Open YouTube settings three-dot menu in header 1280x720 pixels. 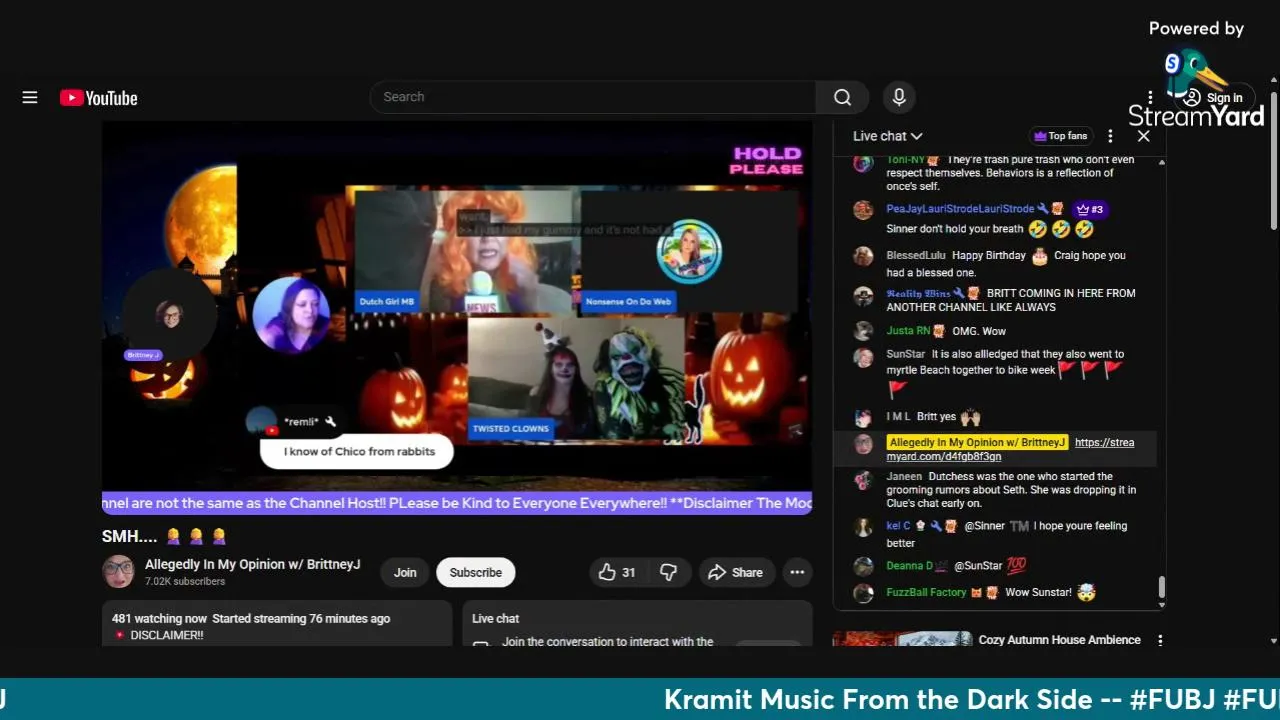[x=1151, y=98]
